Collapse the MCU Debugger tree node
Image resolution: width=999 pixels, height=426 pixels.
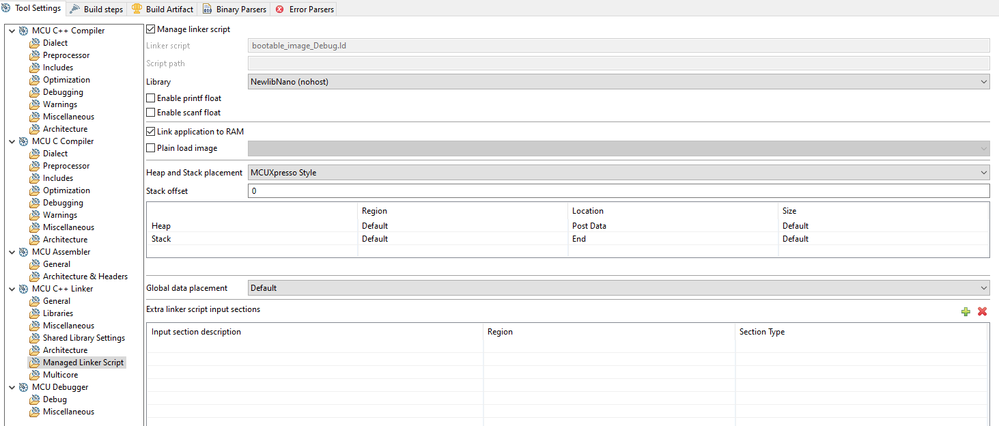point(11,387)
